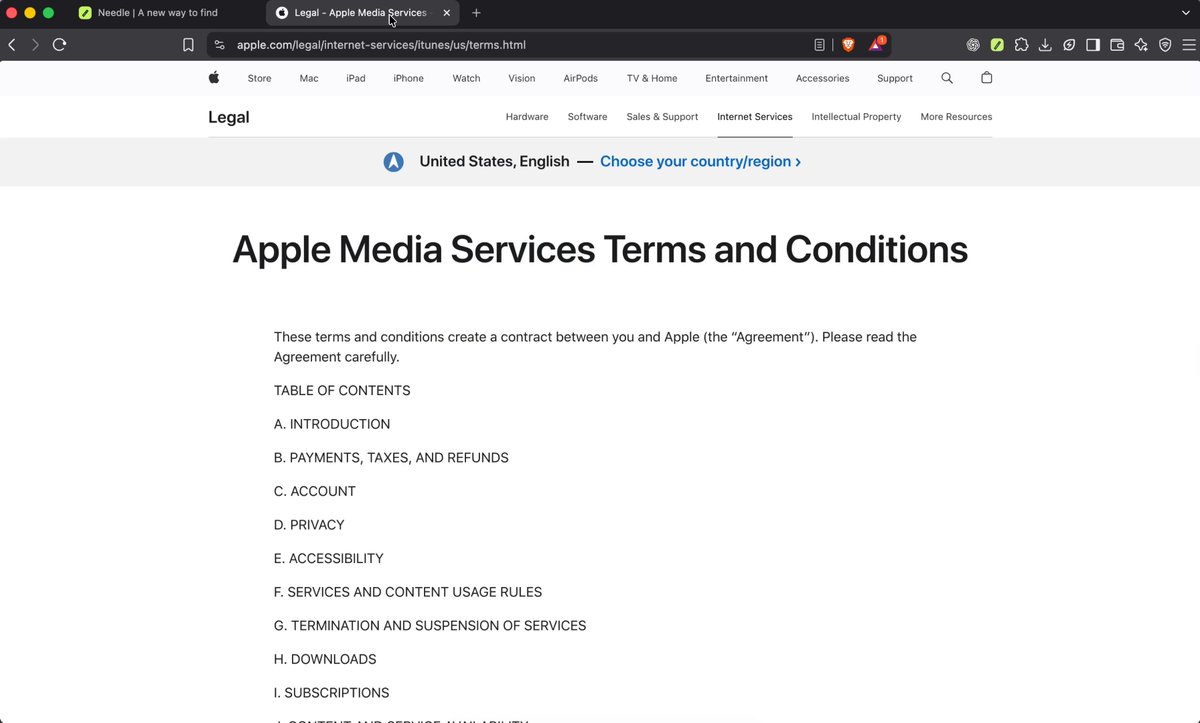Open AirPods menu item
The width and height of the screenshot is (1200, 723).
[580, 78]
